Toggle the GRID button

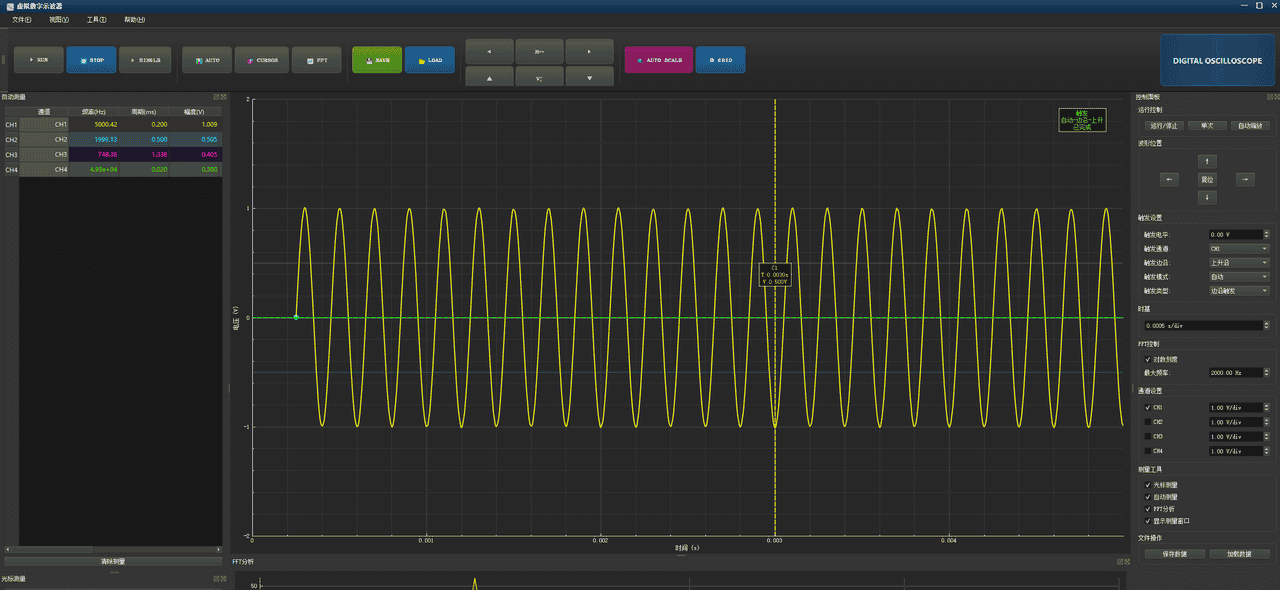pyautogui.click(x=720, y=60)
